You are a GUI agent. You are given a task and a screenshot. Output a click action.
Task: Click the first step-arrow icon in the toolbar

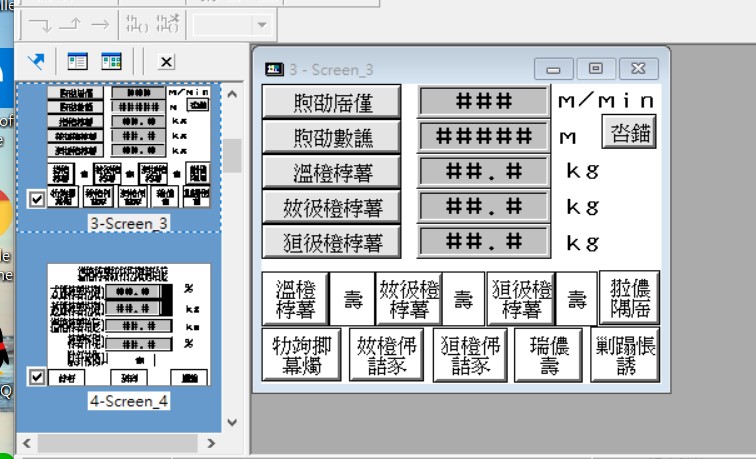point(40,24)
